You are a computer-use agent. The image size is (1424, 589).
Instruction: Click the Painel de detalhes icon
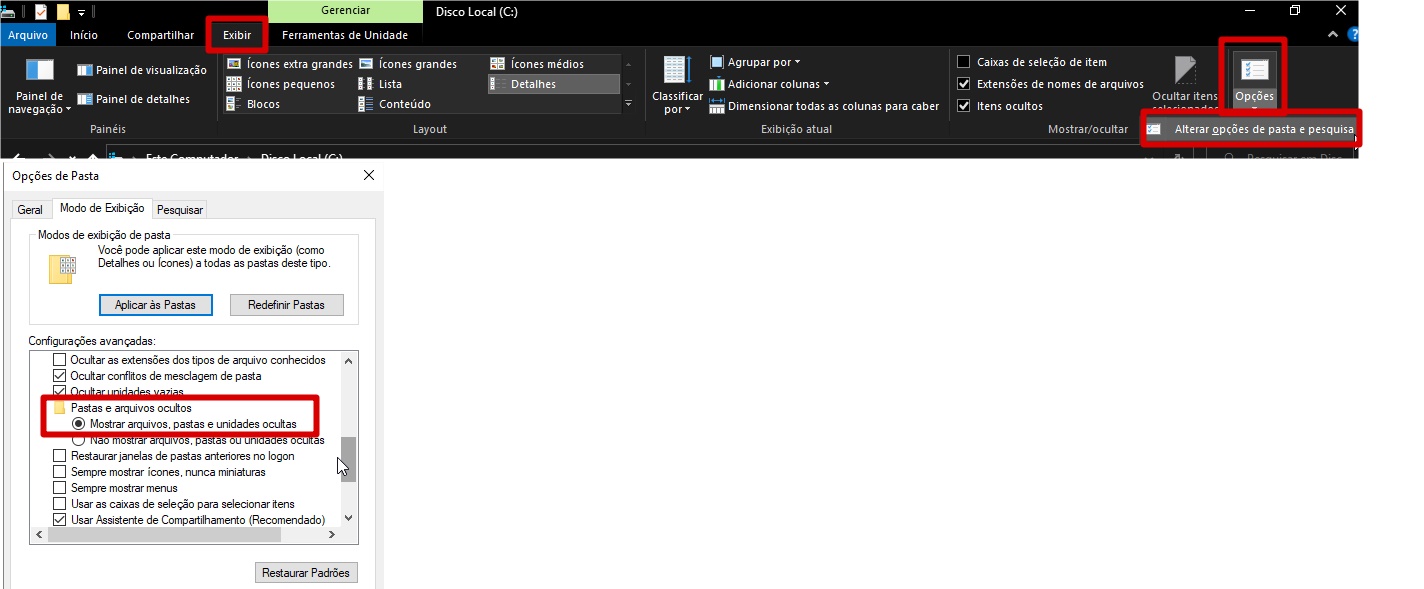84,99
